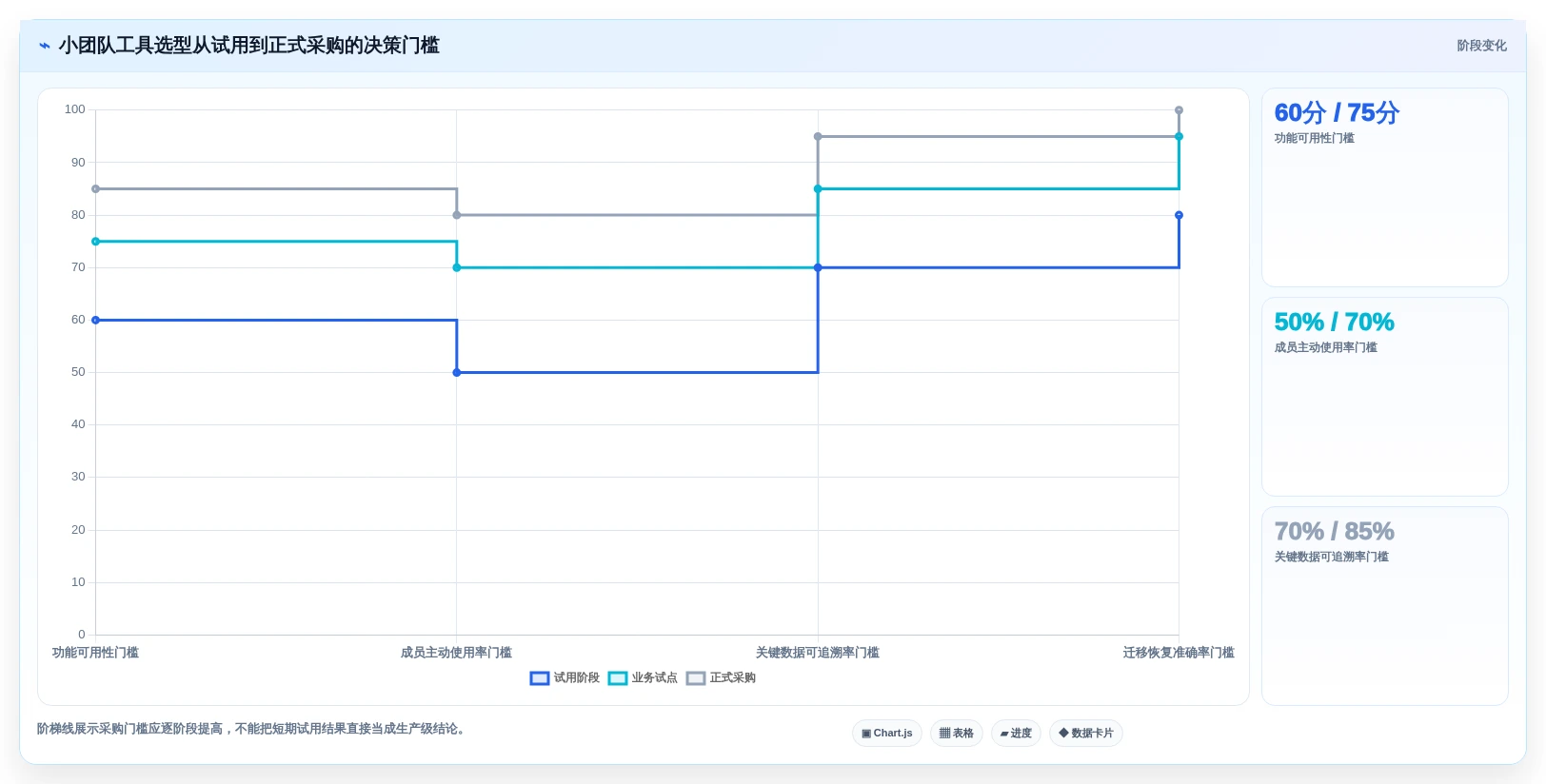Screen dimensions: 1546x784
Task: Toggle the 业务试点 legend entry
Action: point(643,678)
